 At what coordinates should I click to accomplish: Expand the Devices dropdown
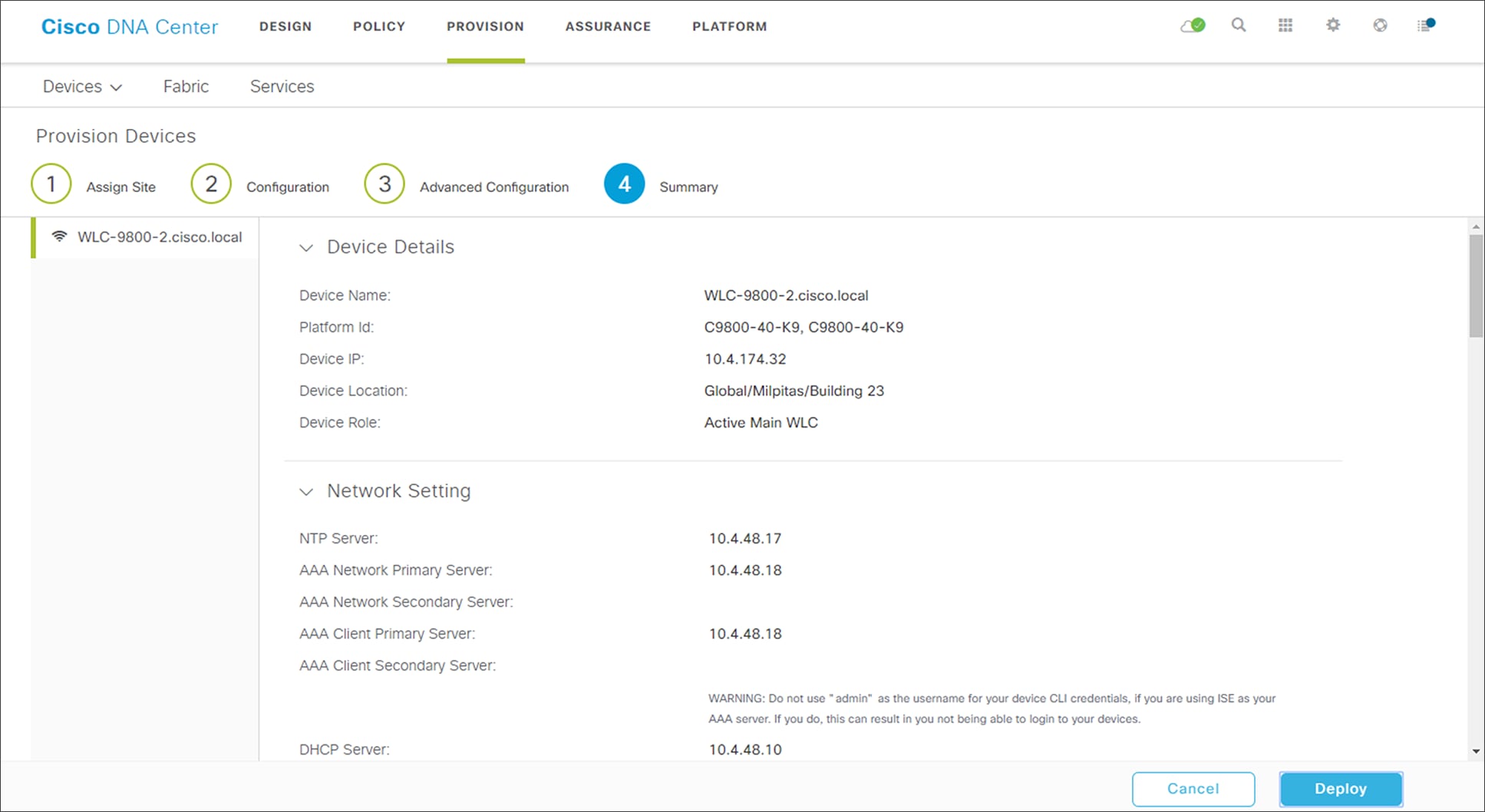pos(82,87)
